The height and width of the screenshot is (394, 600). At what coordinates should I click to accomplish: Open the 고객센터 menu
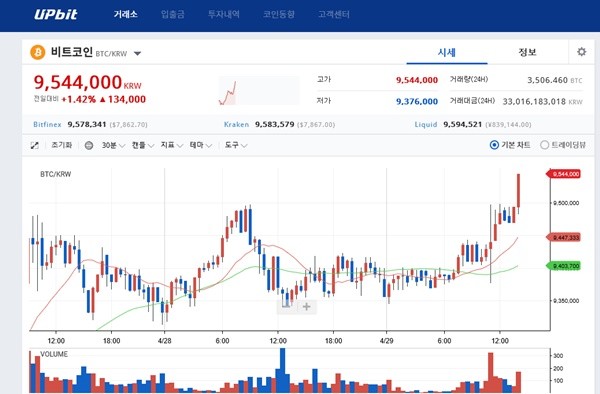point(334,15)
